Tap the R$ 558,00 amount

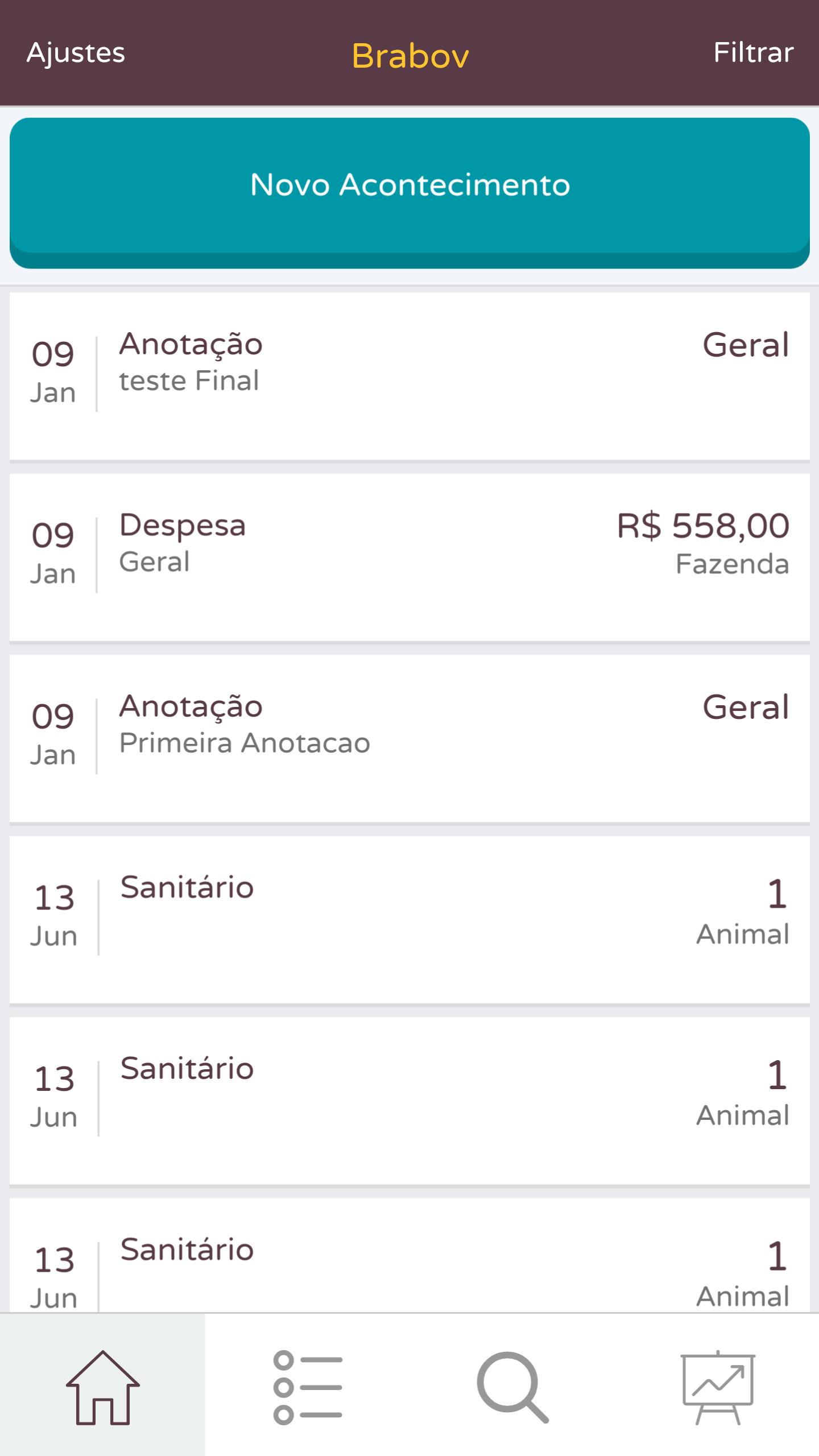point(703,526)
